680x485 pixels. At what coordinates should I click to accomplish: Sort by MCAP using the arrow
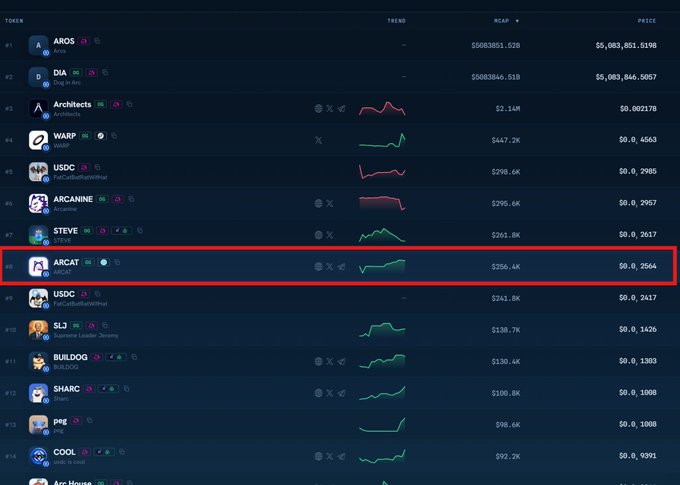click(517, 21)
